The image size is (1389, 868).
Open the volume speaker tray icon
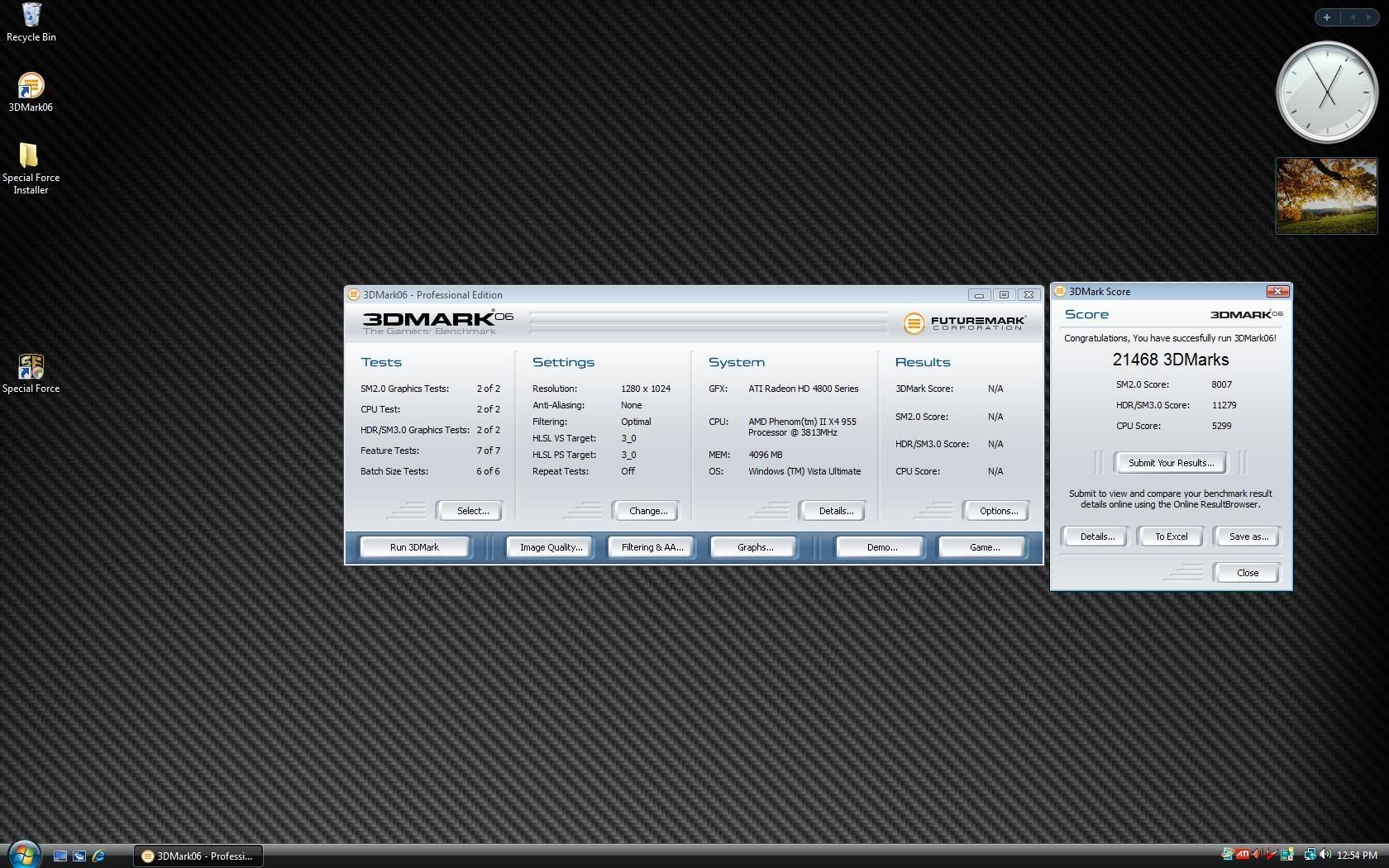(1325, 855)
